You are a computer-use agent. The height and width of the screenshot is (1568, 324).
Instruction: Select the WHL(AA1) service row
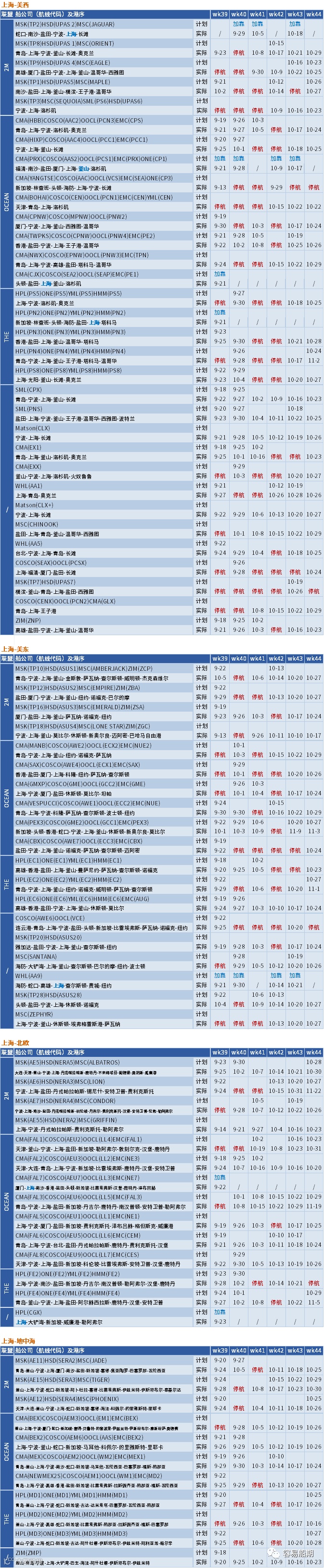click(104, 486)
